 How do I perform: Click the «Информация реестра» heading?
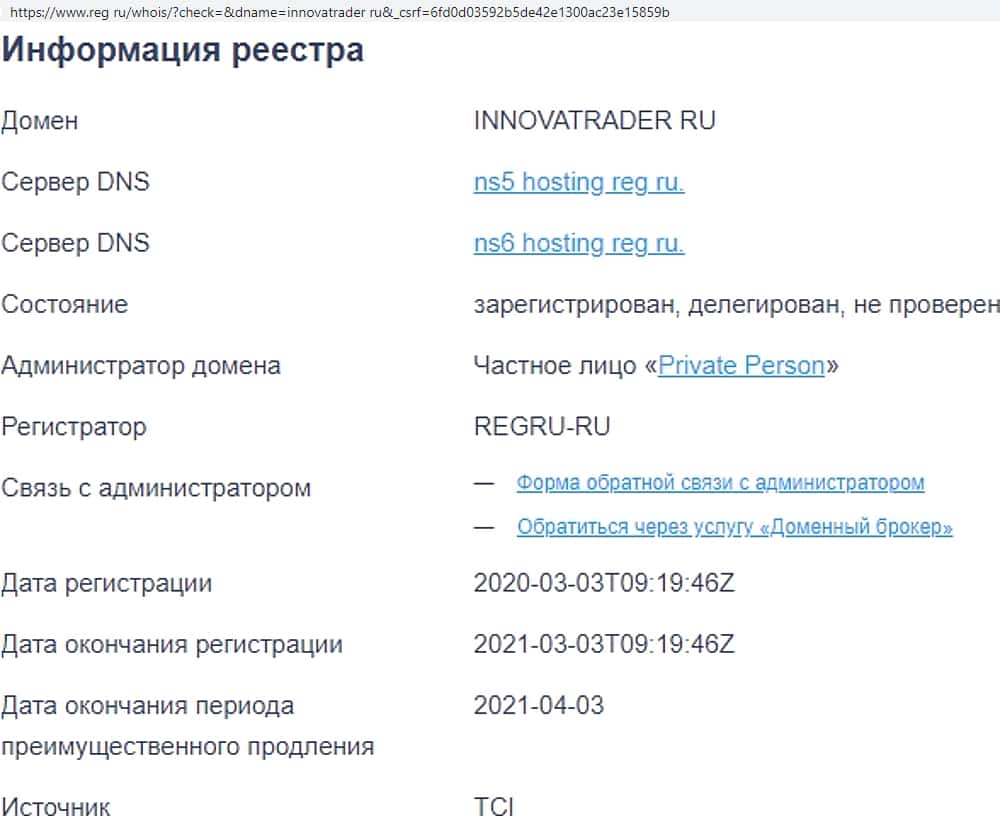tap(183, 50)
